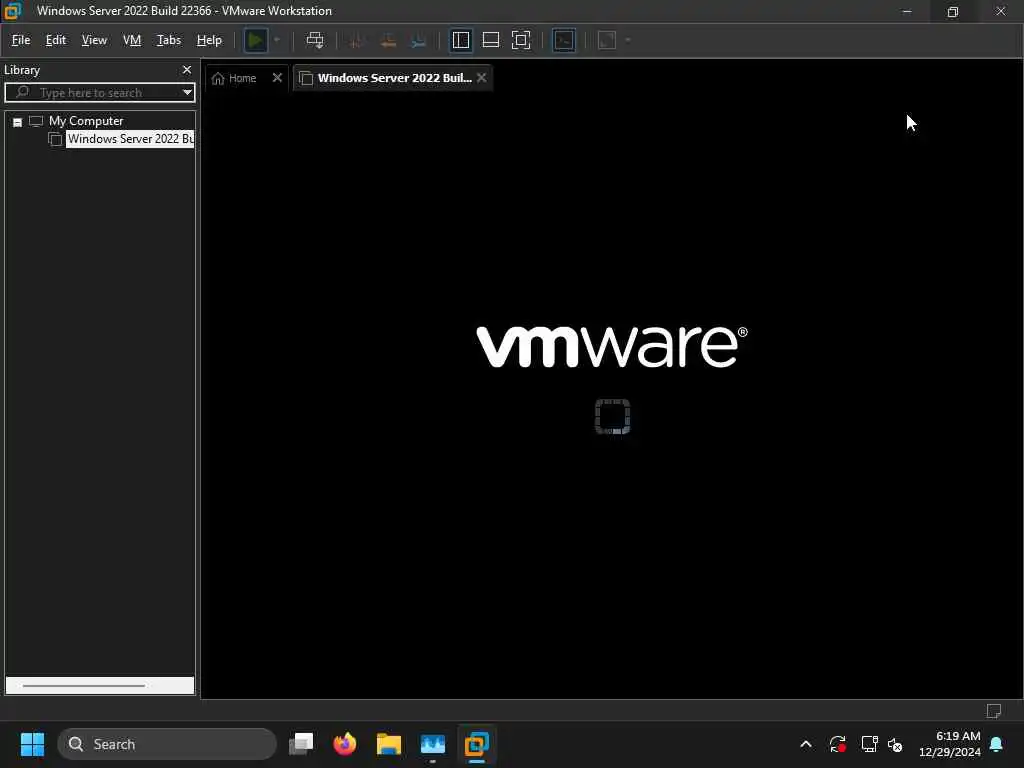
Task: Open the Windows Start menu
Action: [32, 744]
